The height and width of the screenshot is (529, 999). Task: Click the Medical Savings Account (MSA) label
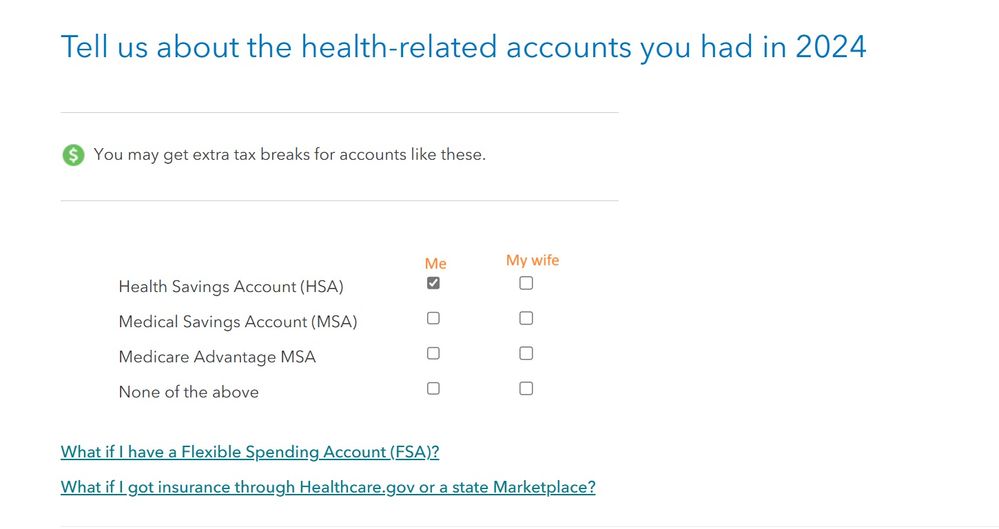click(x=238, y=322)
